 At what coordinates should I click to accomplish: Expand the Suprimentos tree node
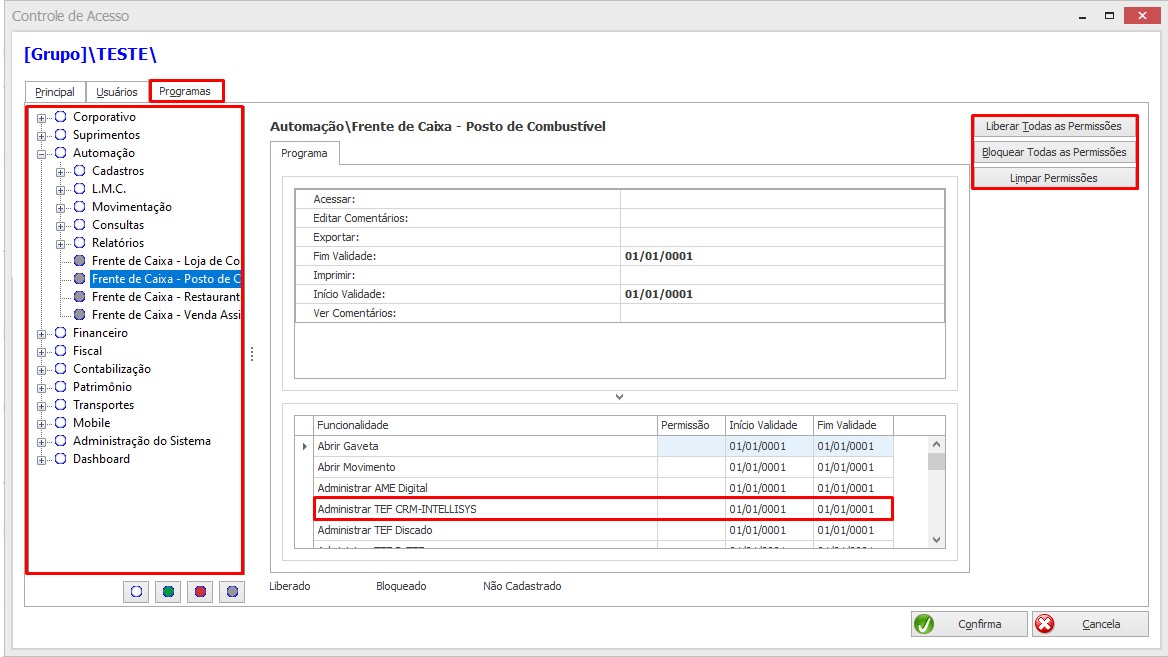tap(42, 136)
